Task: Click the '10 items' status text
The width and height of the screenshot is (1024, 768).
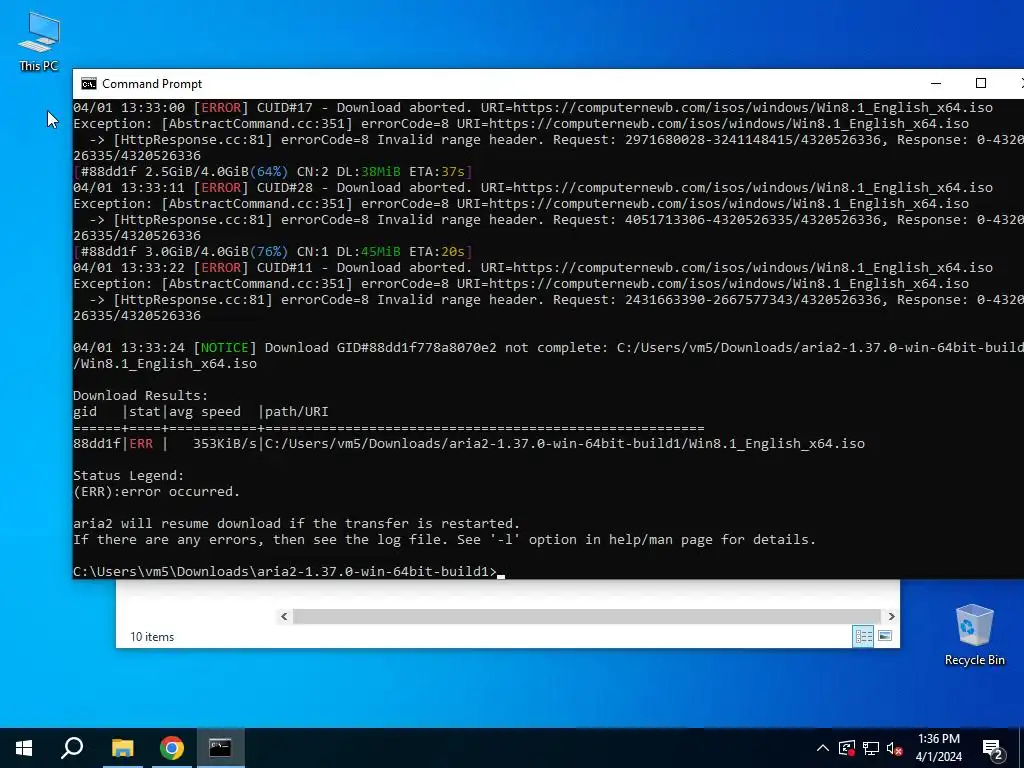Action: point(152,637)
